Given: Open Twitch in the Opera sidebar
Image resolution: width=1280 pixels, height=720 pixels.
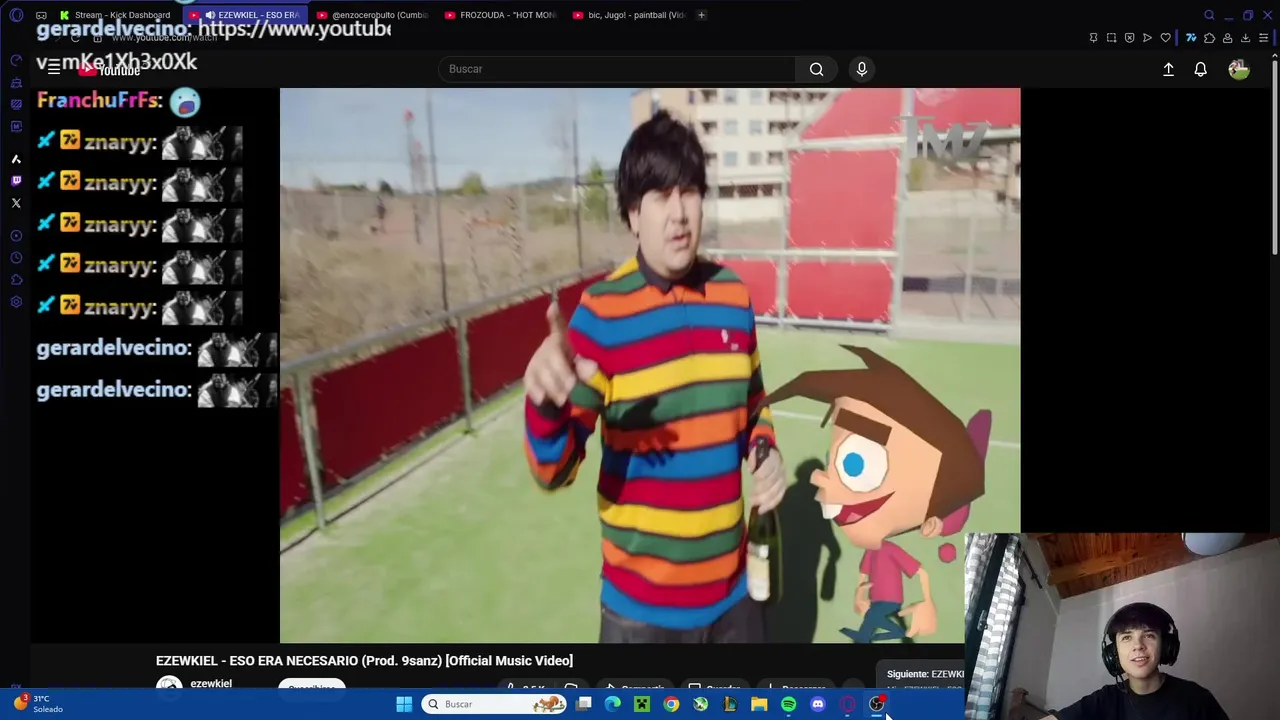Looking at the screenshot, I should point(16,181).
